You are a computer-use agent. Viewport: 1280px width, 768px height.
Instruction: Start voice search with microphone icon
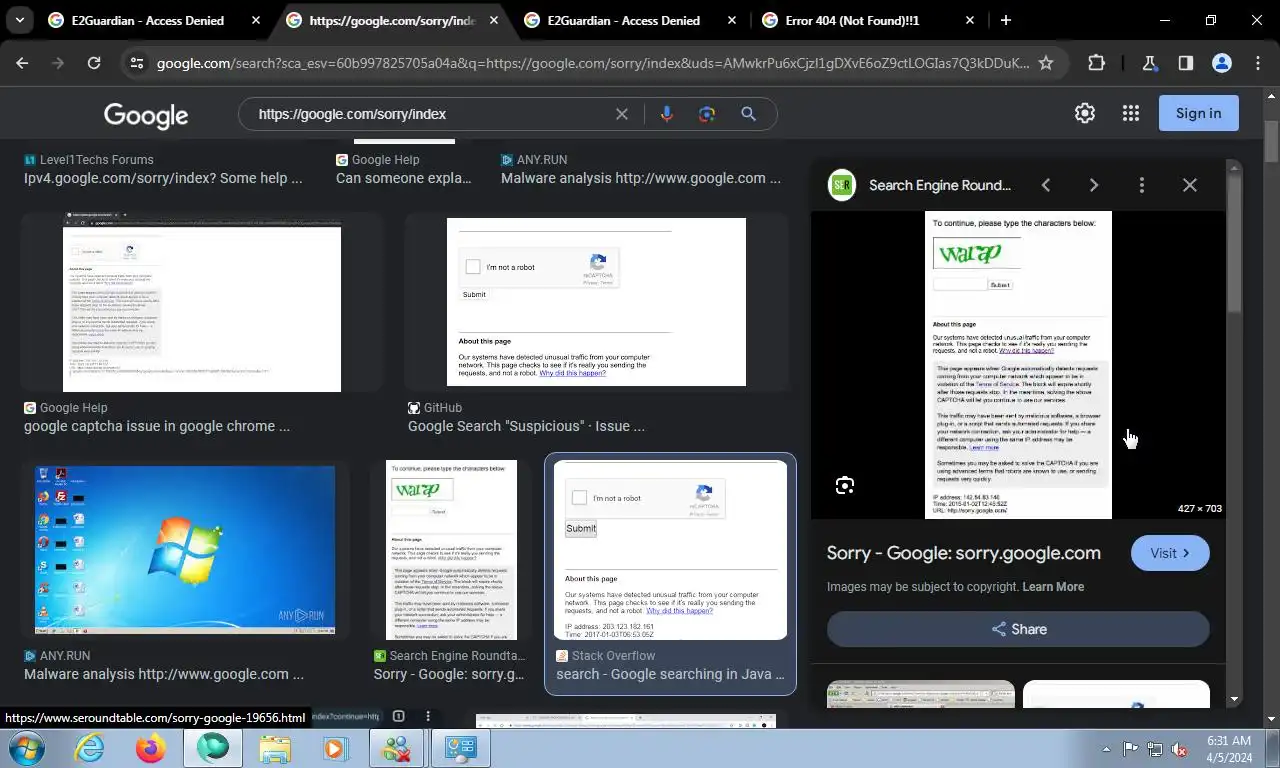click(x=667, y=114)
